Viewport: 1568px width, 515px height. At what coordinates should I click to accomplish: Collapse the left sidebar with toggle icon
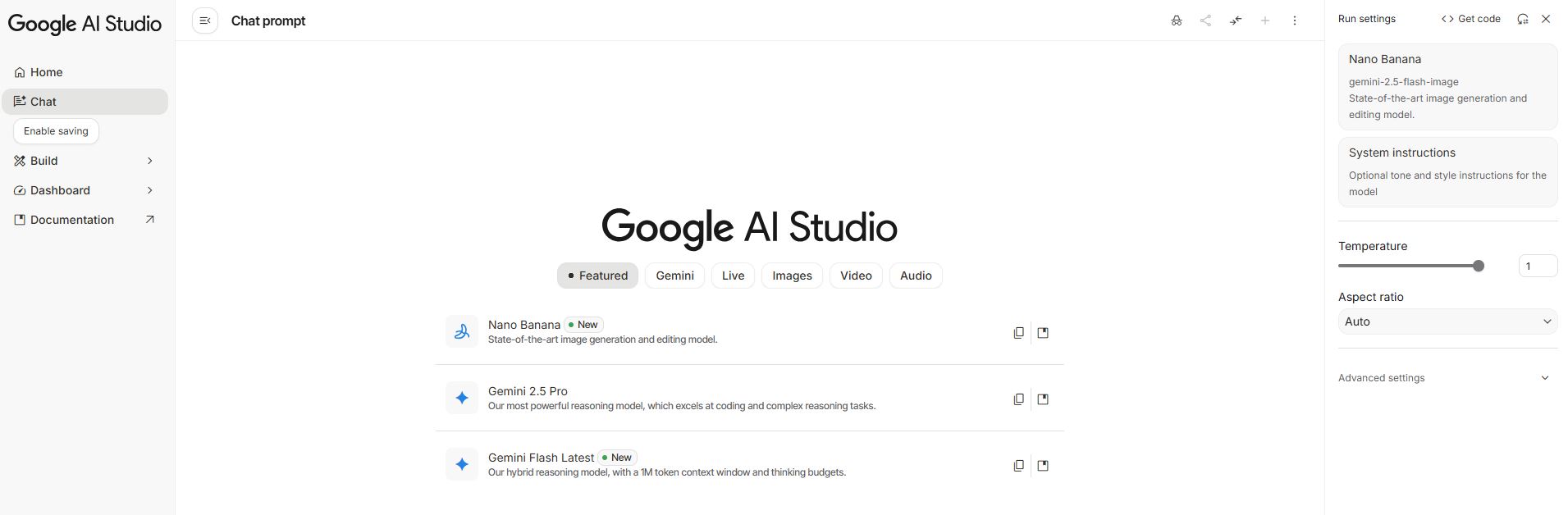[205, 21]
